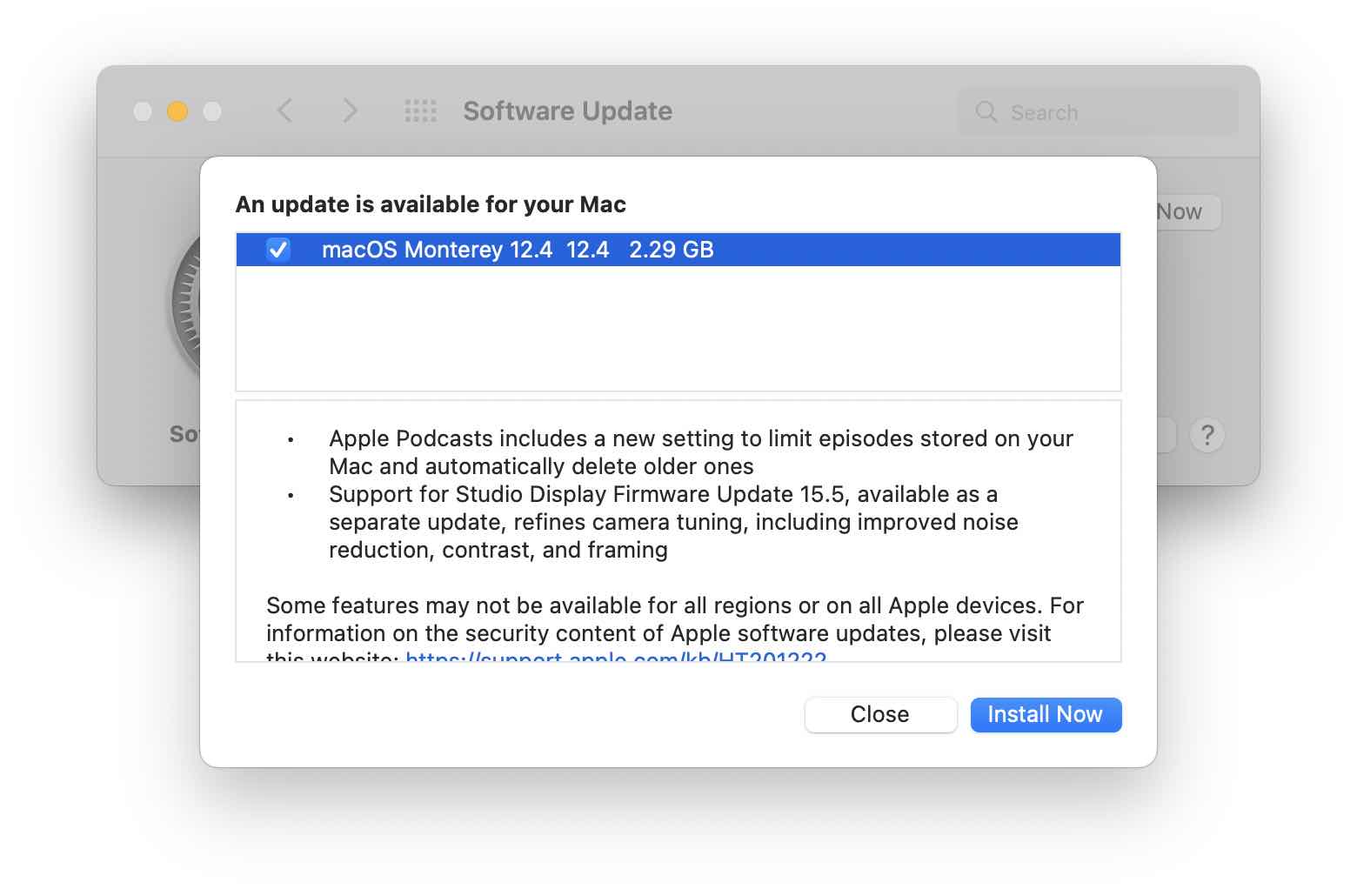Viewport: 1357px width, 896px height.
Task: Click the Close button
Action: coord(879,714)
